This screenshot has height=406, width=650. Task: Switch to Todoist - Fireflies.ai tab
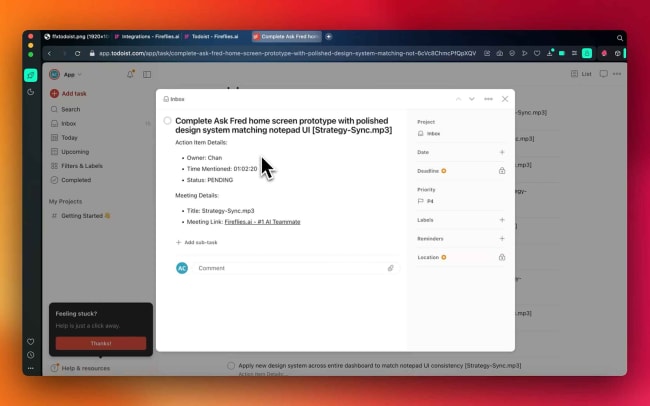(x=211, y=36)
